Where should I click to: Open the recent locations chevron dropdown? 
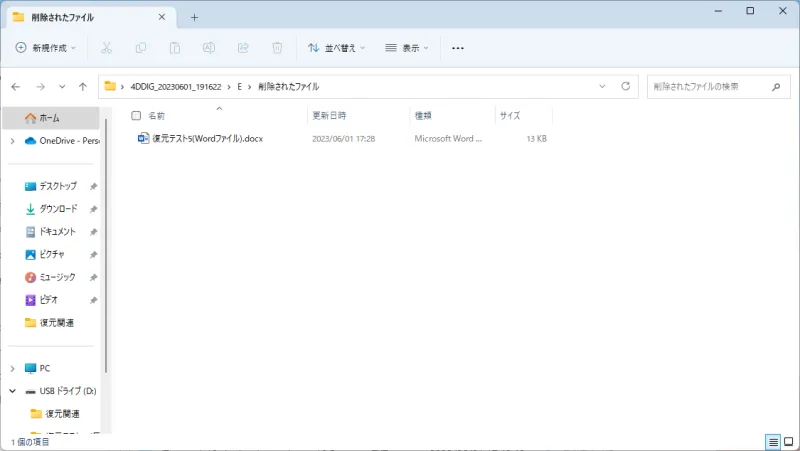point(62,87)
